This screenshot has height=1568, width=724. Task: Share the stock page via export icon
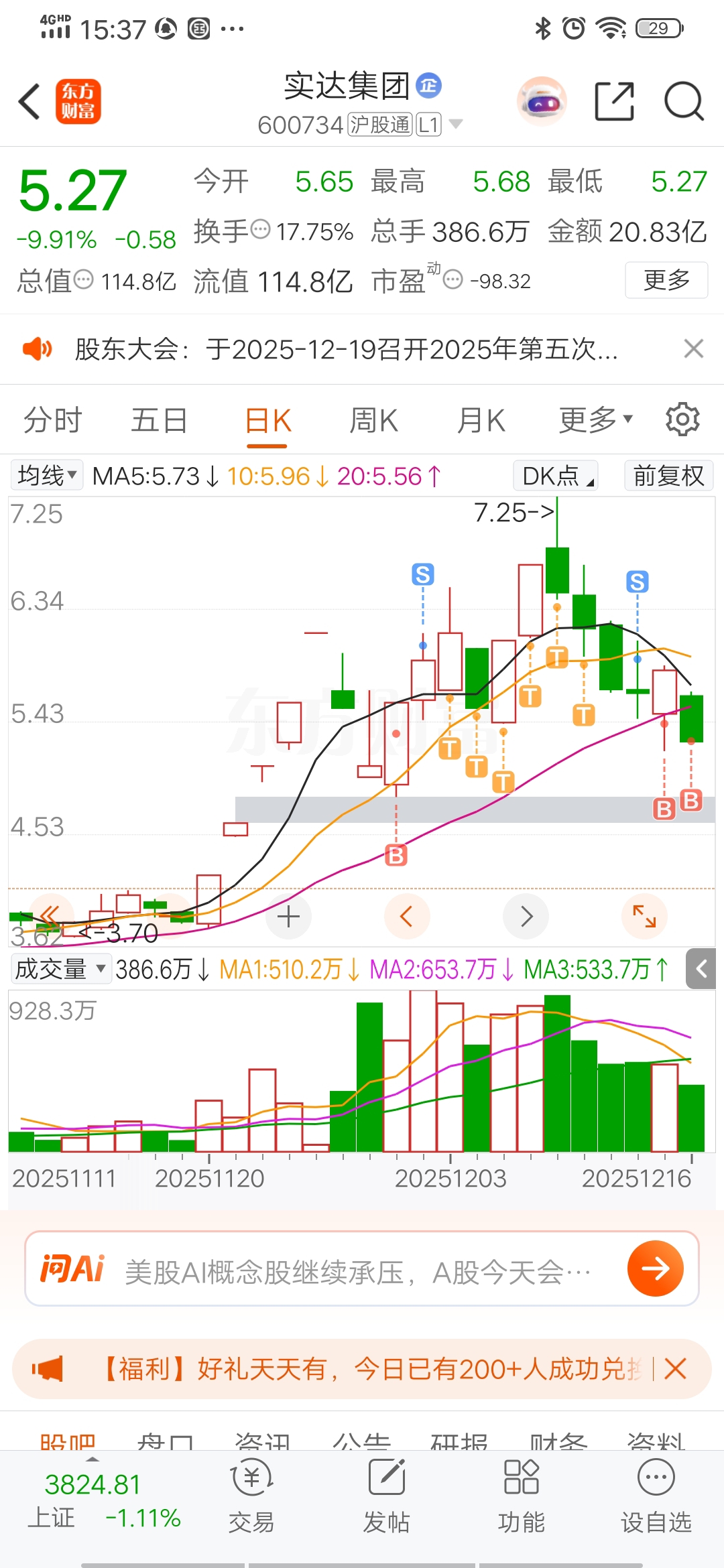615,102
